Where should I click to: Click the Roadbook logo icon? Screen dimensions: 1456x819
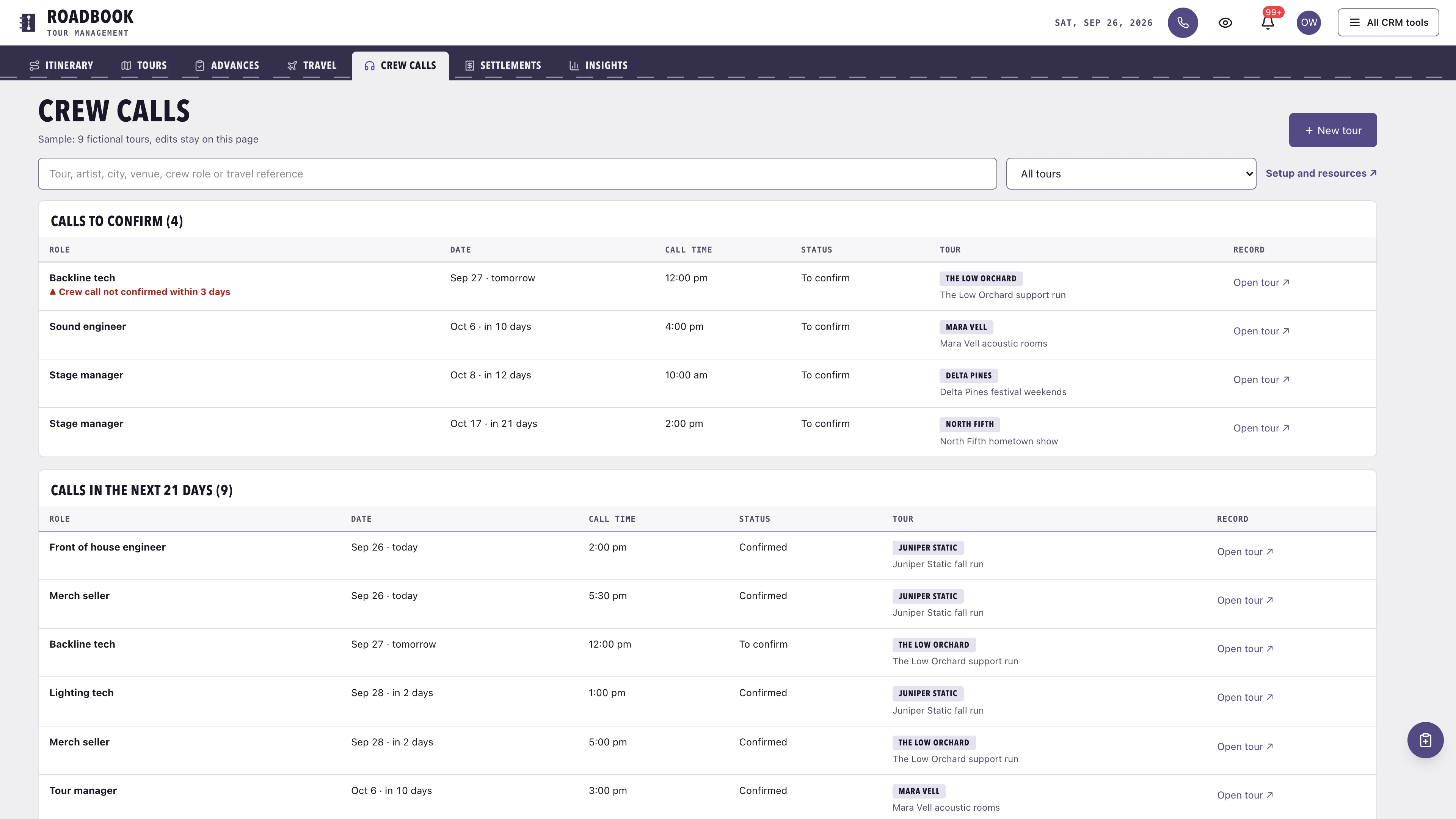(x=27, y=23)
